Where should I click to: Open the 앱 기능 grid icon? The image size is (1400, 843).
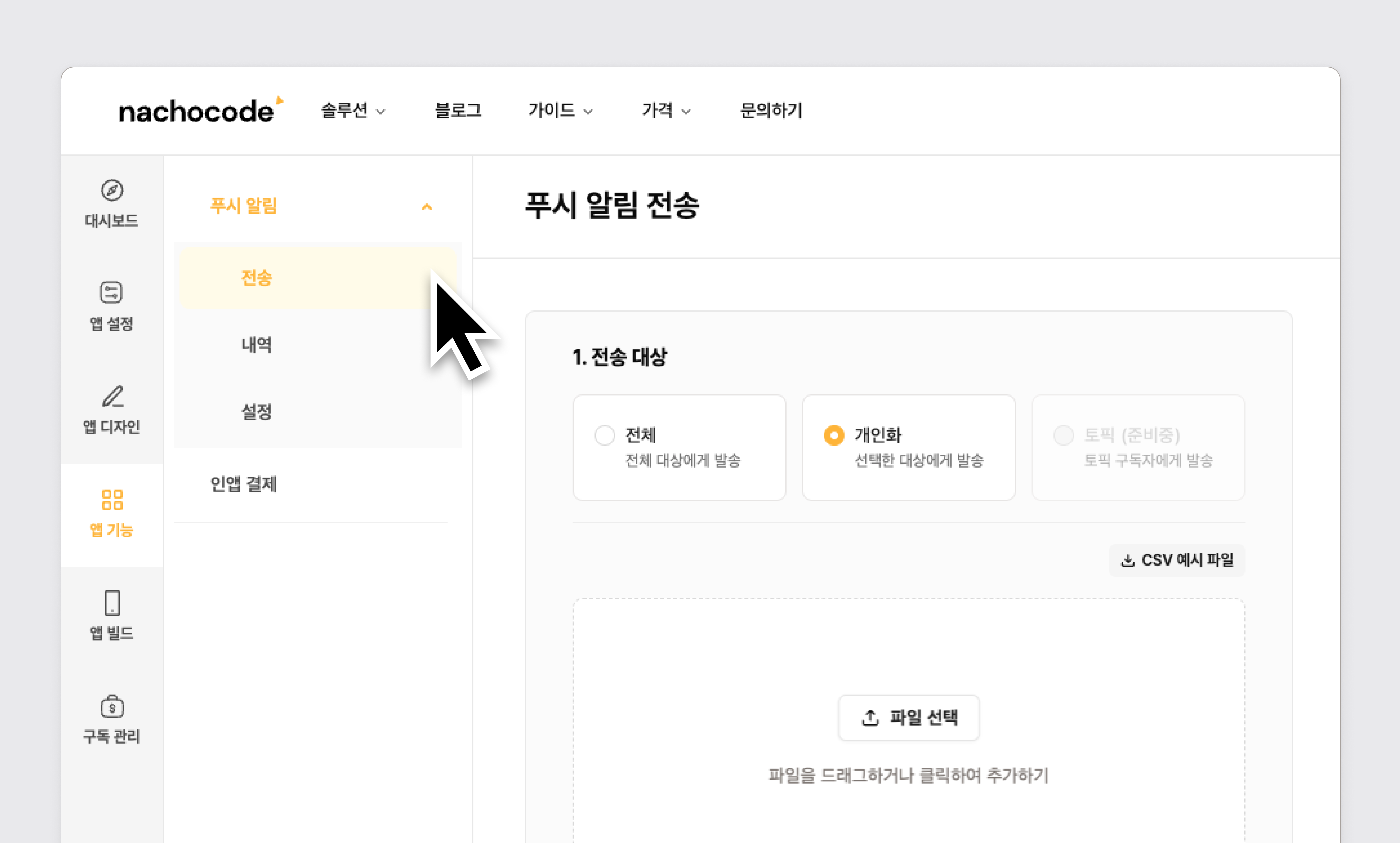point(112,500)
